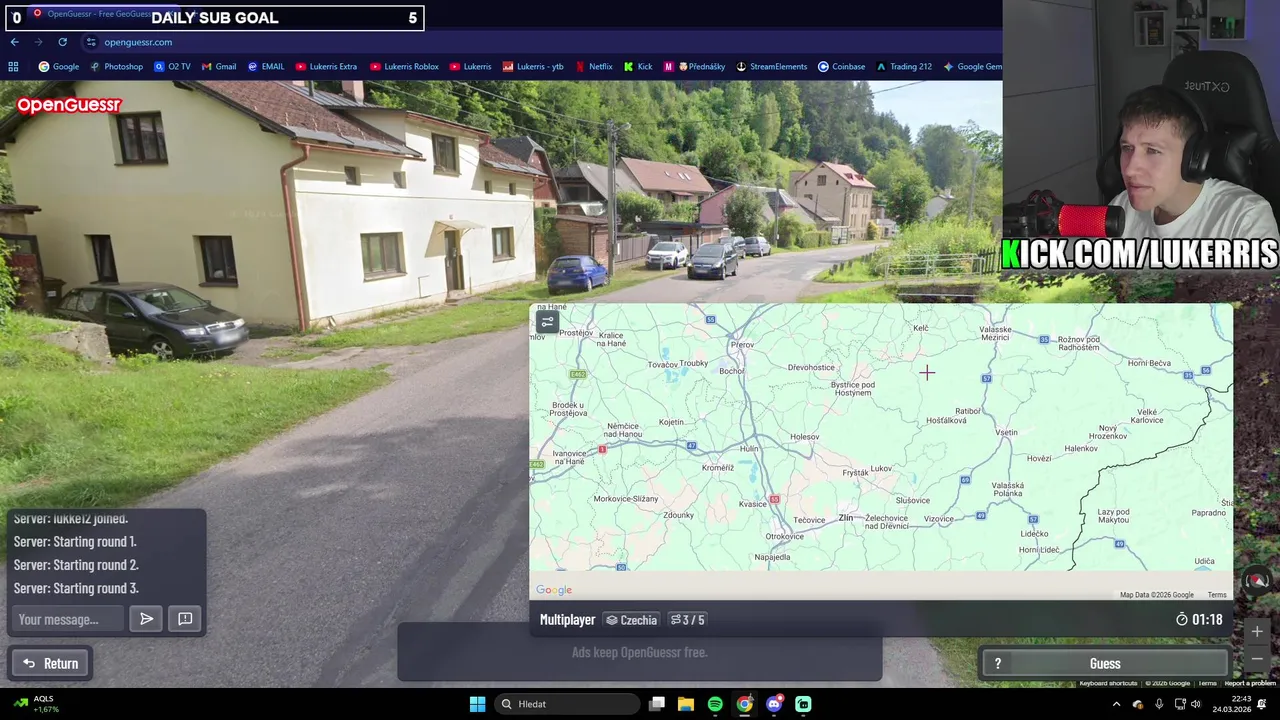Open the site information icon in address bar

[90, 42]
